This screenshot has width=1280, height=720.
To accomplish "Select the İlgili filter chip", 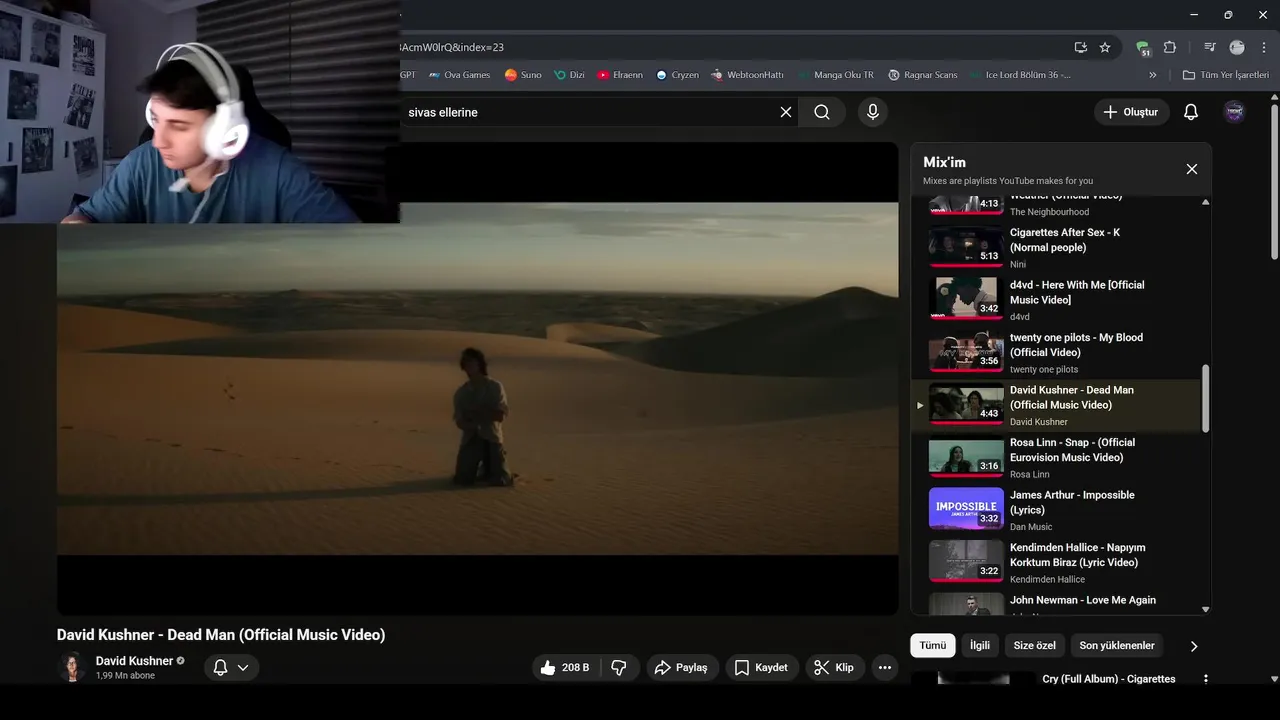I will pyautogui.click(x=980, y=646).
